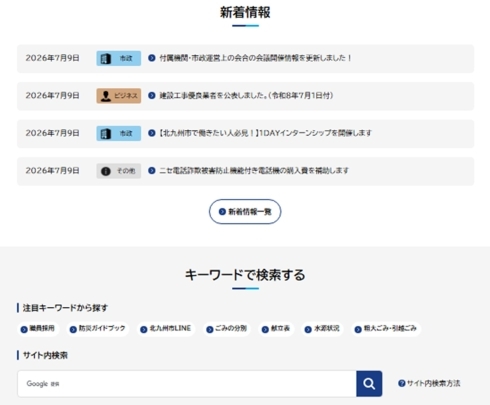Screen dimensions: 490x405
Task: Select the 北九州市LINE keyword chip
Action: coord(166,329)
